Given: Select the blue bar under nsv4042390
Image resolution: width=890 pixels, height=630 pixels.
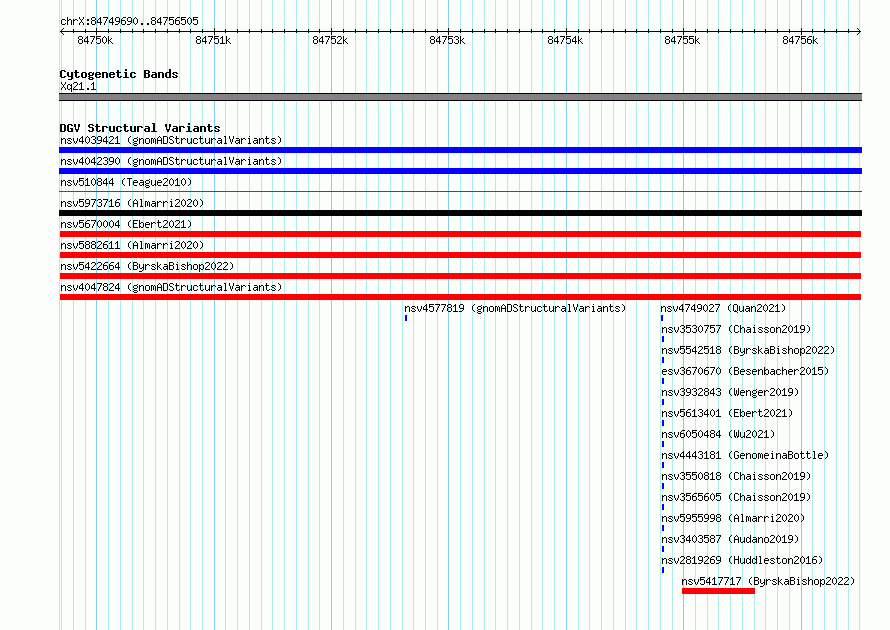Looking at the screenshot, I should (x=460, y=171).
